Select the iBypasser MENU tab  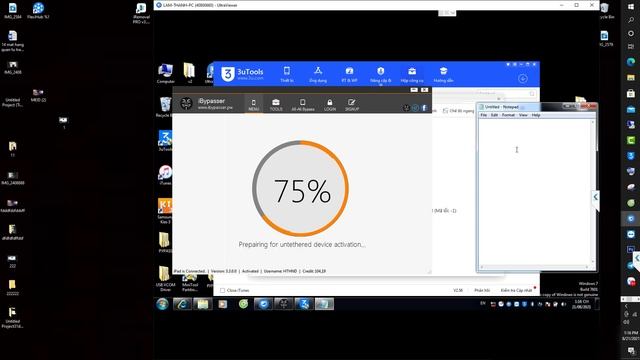[253, 104]
